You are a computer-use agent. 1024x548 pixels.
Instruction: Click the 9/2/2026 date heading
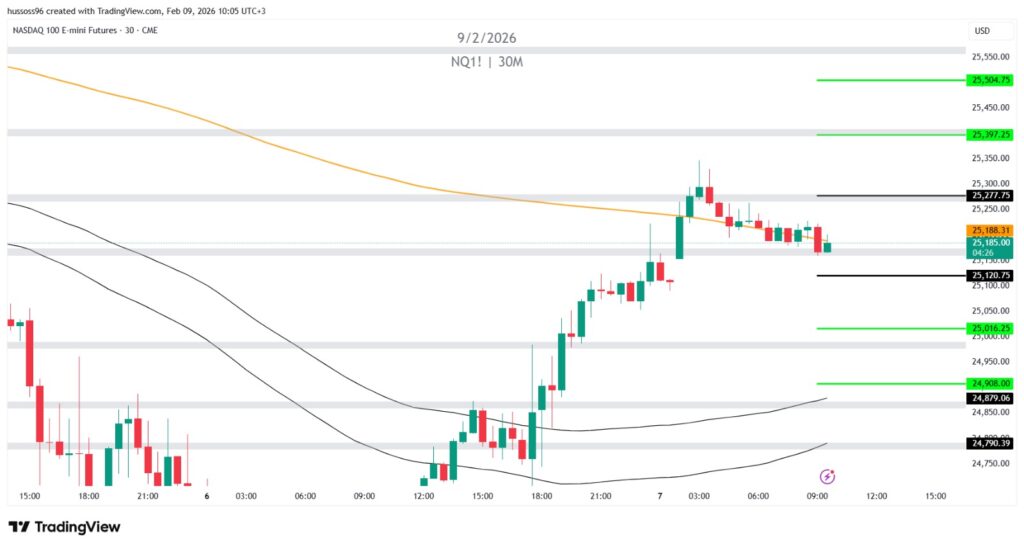coord(487,39)
